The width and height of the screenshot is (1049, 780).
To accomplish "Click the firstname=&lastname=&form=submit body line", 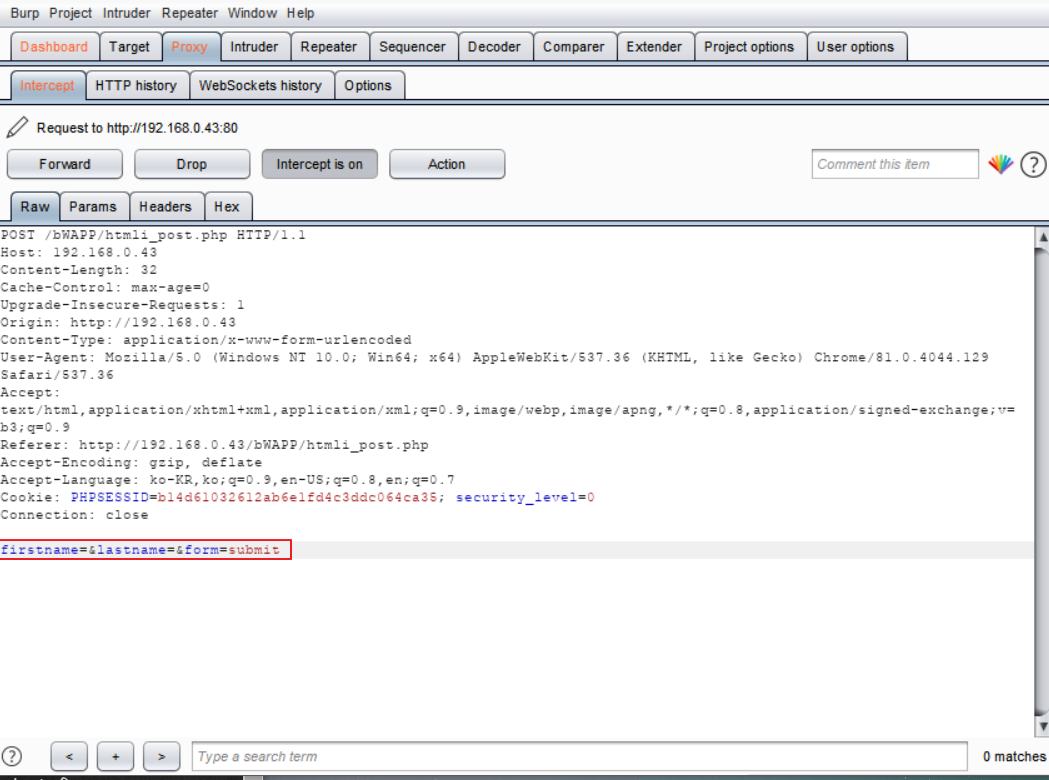I will click(x=140, y=550).
